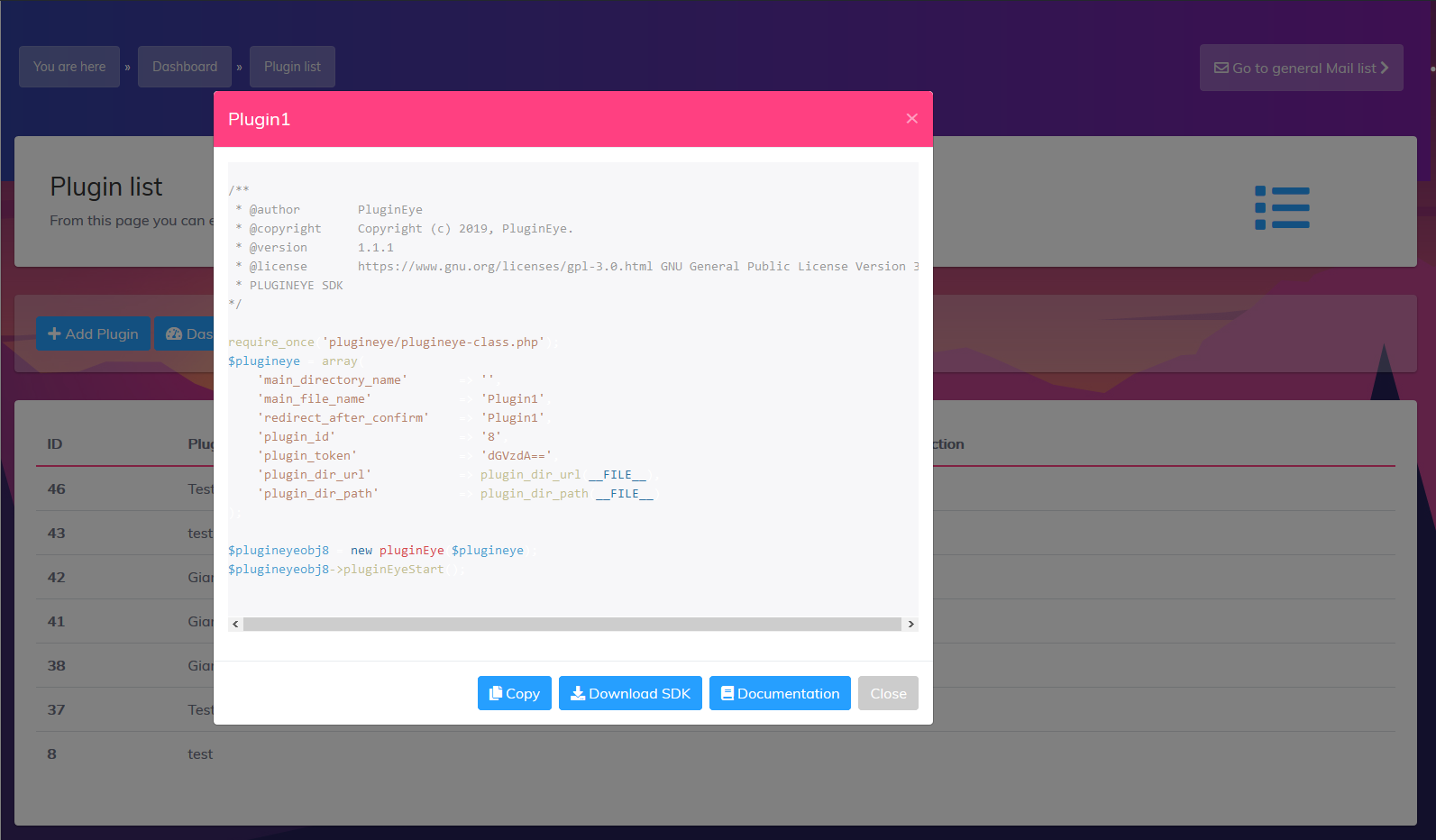Select table row with ID 38
Image resolution: width=1436 pixels, height=840 pixels.
coord(716,665)
